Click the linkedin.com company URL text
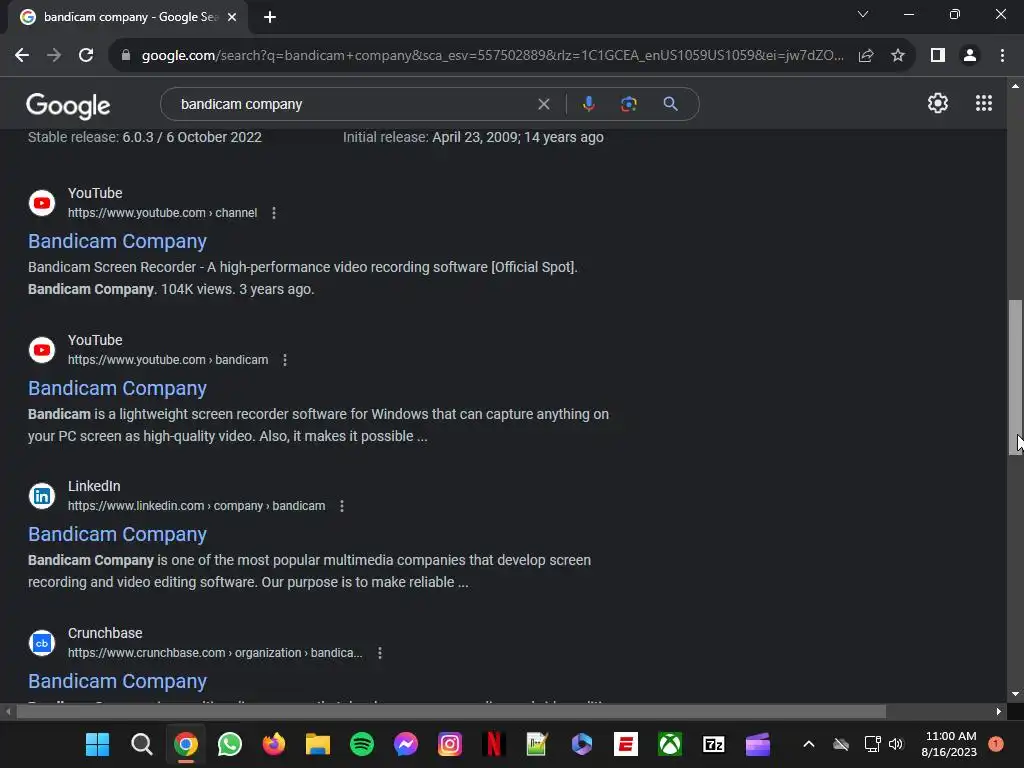1024x768 pixels. [197, 506]
